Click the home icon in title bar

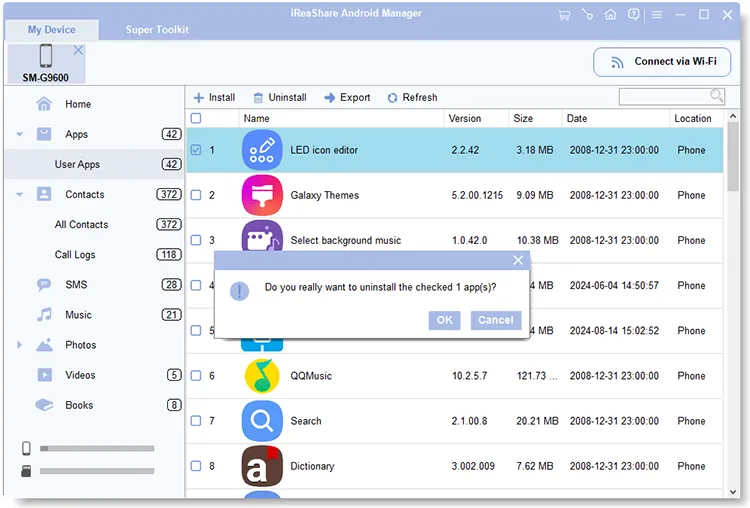coord(610,15)
